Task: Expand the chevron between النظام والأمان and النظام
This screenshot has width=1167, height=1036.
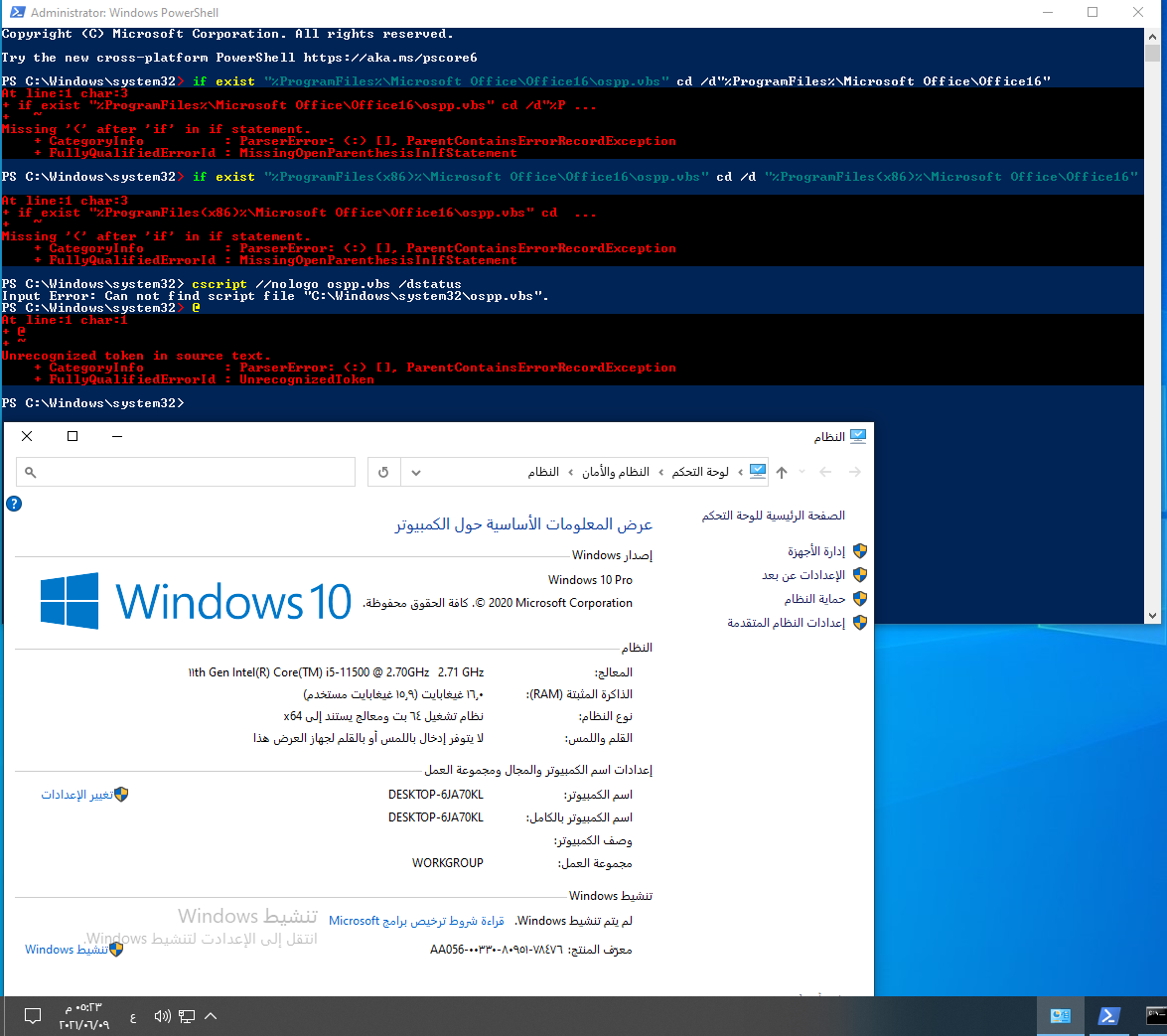Action: coord(571,472)
